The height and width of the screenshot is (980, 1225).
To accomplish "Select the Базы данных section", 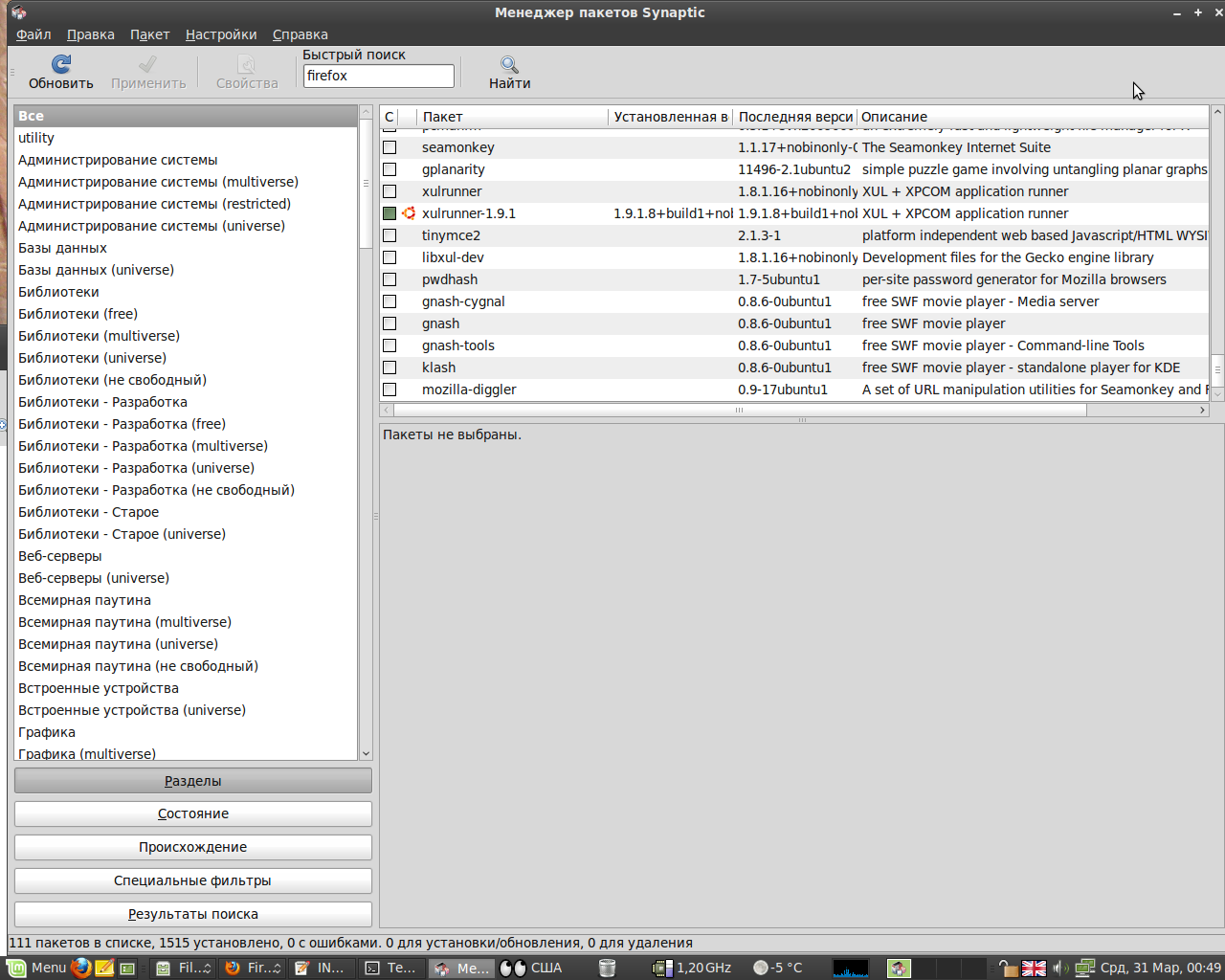I will [x=186, y=248].
